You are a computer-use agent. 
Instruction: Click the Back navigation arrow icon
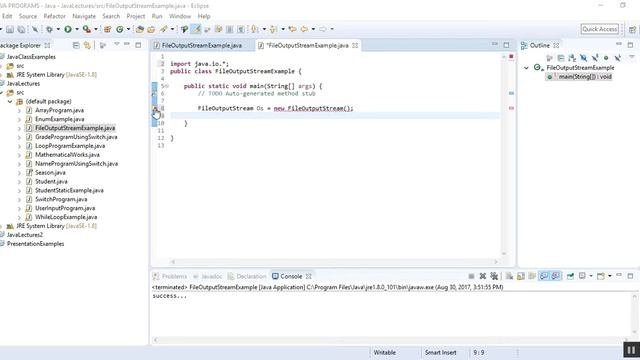tap(304, 29)
